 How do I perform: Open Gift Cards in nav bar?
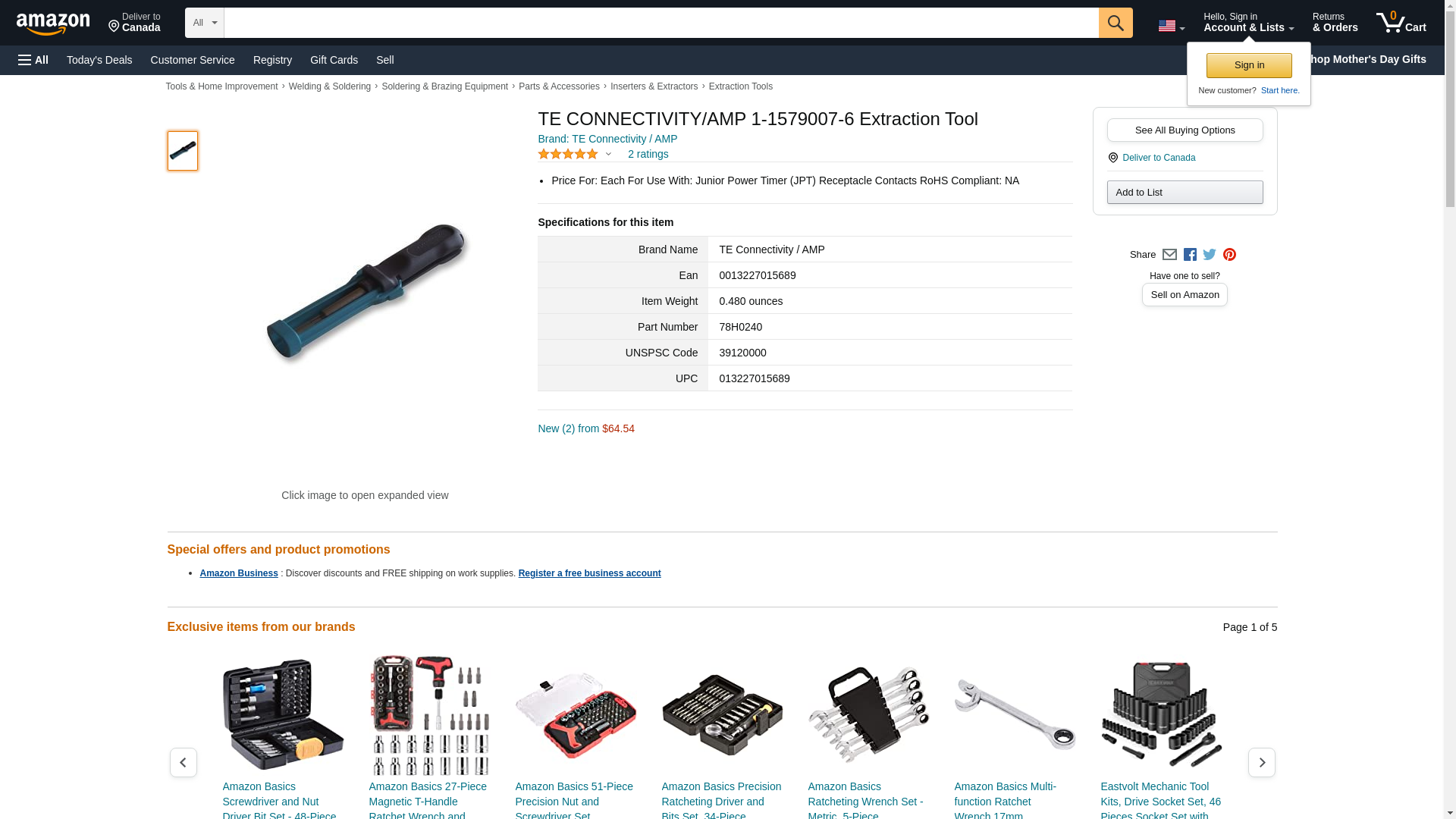(x=334, y=60)
